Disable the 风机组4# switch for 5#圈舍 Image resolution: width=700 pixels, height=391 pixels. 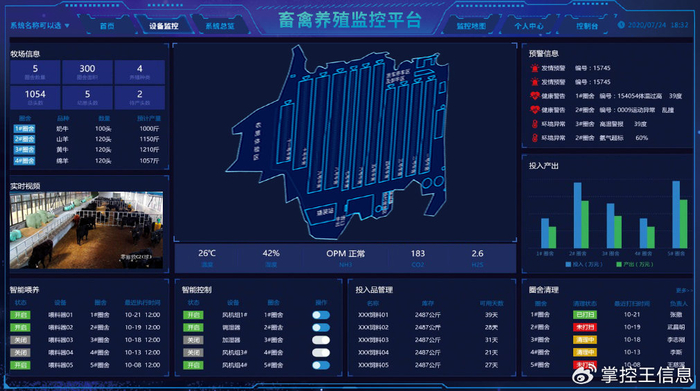click(321, 365)
